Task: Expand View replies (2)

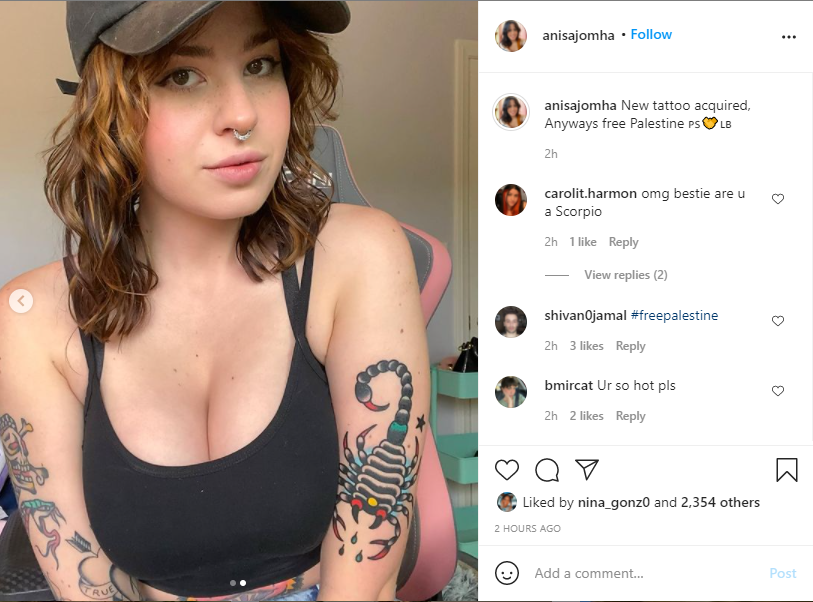Action: [x=626, y=275]
